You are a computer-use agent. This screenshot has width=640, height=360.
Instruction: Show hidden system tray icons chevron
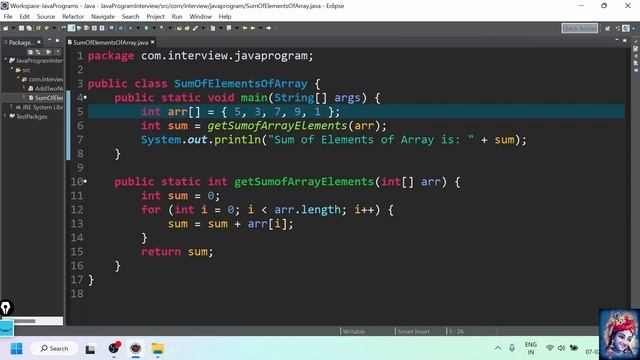498,348
